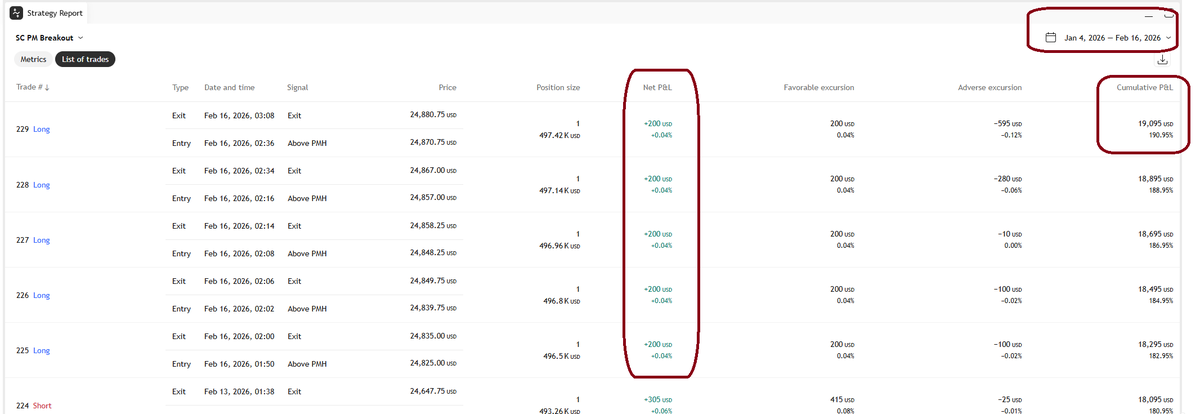
Task: Click the Signal column header
Action: point(297,87)
